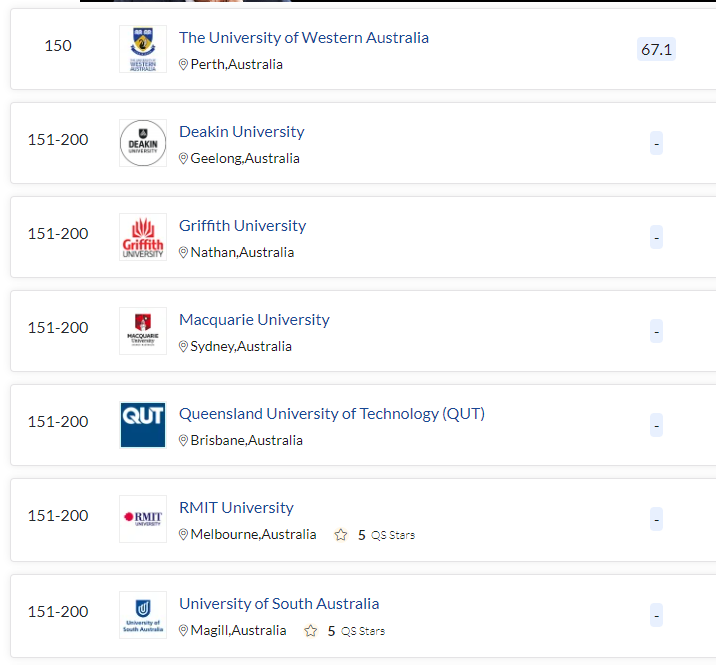Viewport: 716px width, 665px height.
Task: Click the 151-200 rank for Macquarie University
Action: click(58, 328)
